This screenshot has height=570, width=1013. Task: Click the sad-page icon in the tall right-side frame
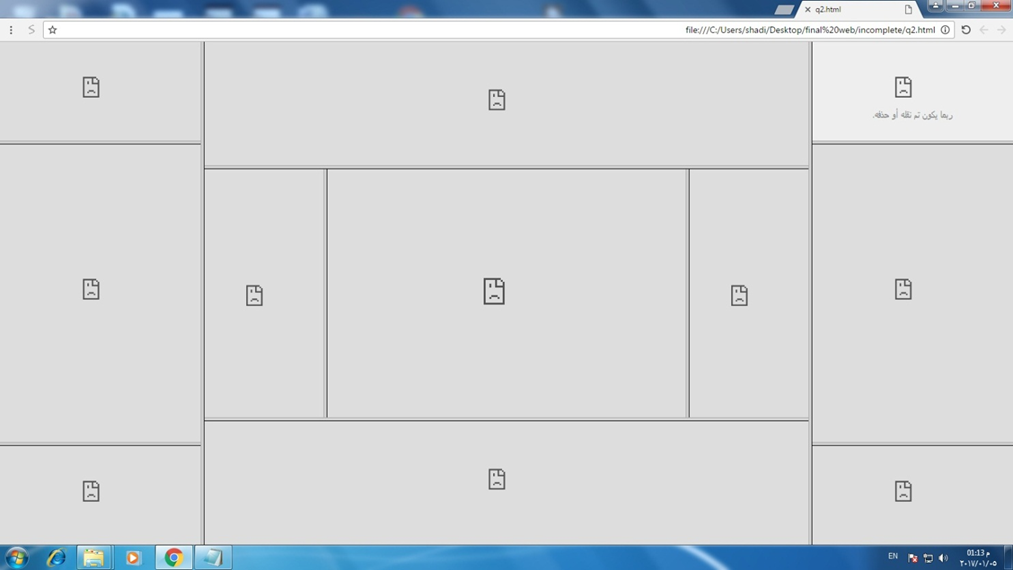click(x=903, y=289)
